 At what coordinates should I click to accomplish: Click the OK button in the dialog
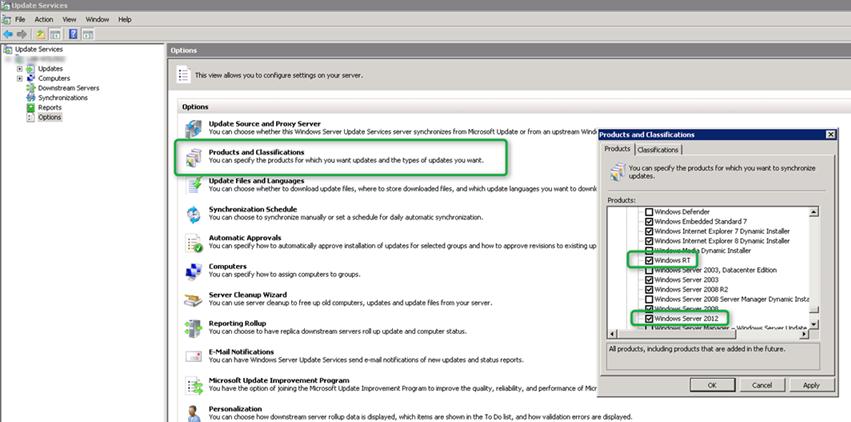pyautogui.click(x=712, y=384)
